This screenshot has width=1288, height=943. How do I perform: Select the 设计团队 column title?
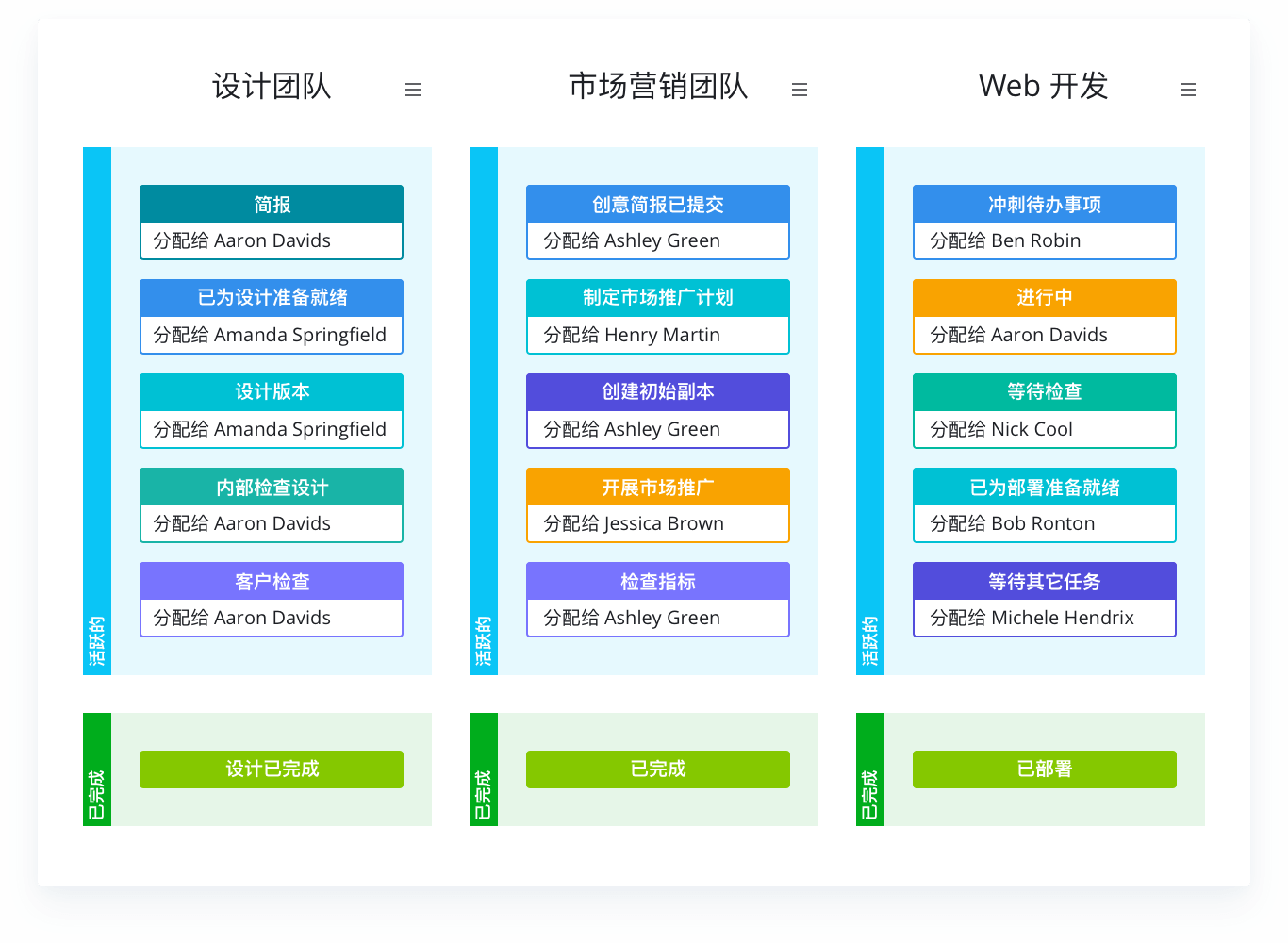272,86
